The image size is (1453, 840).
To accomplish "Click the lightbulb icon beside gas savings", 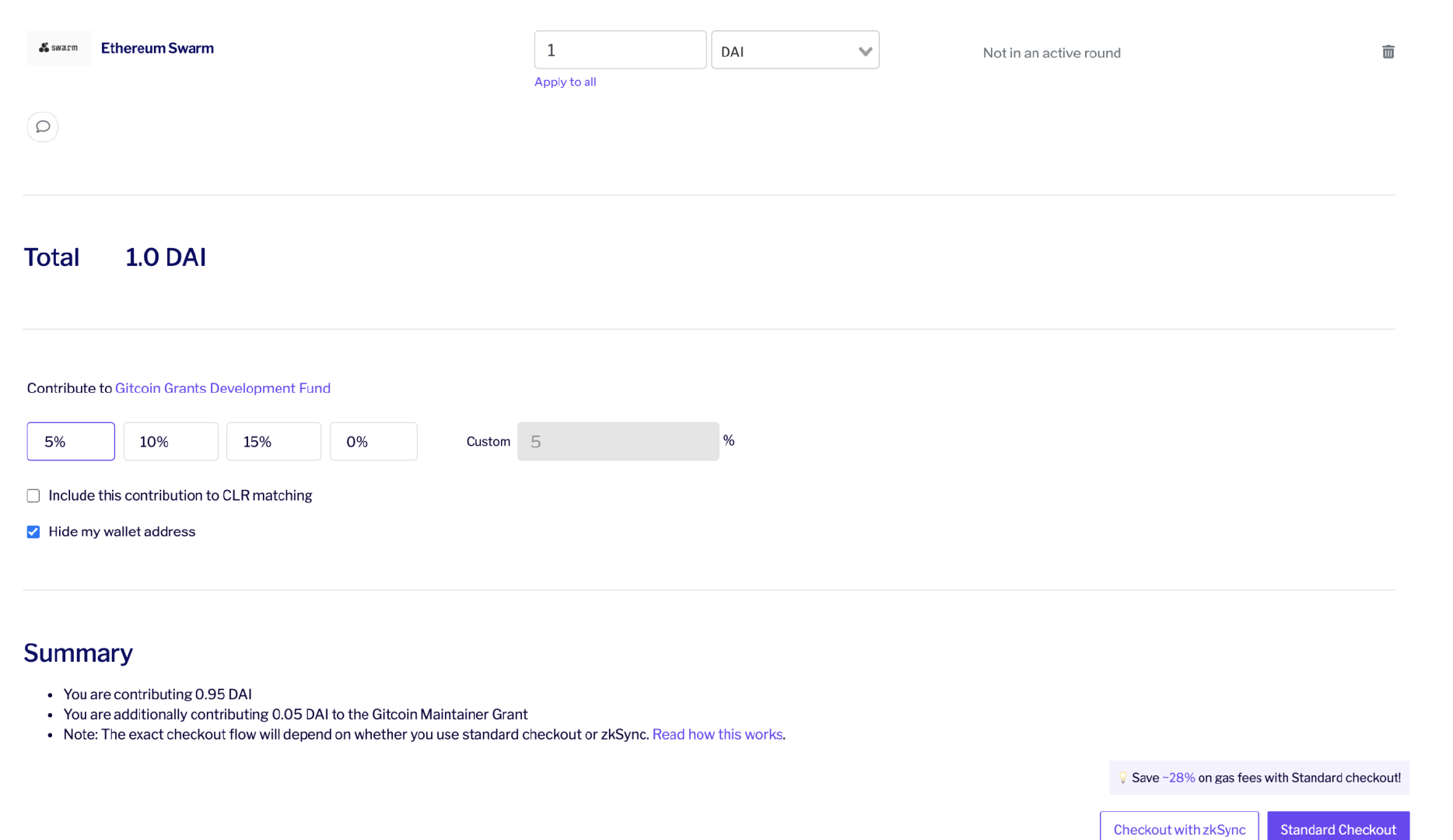I will (1122, 778).
